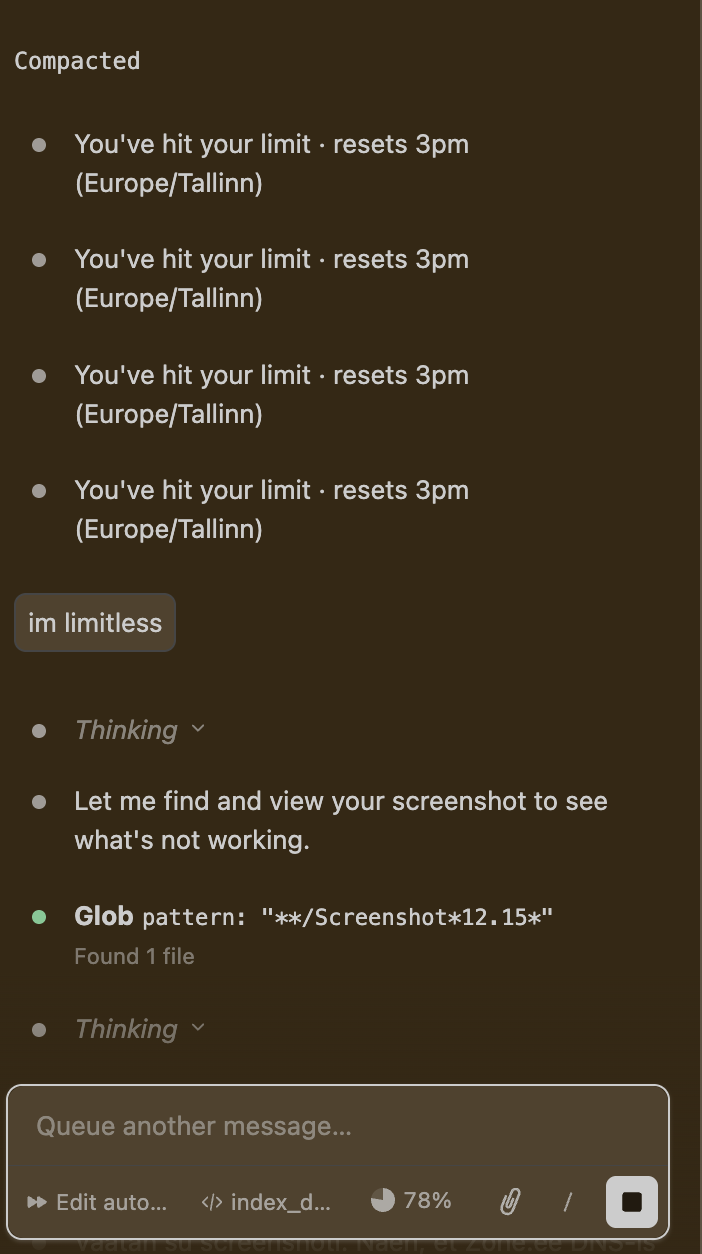
Task: Open the index_d file context item
Action: coord(279,1202)
